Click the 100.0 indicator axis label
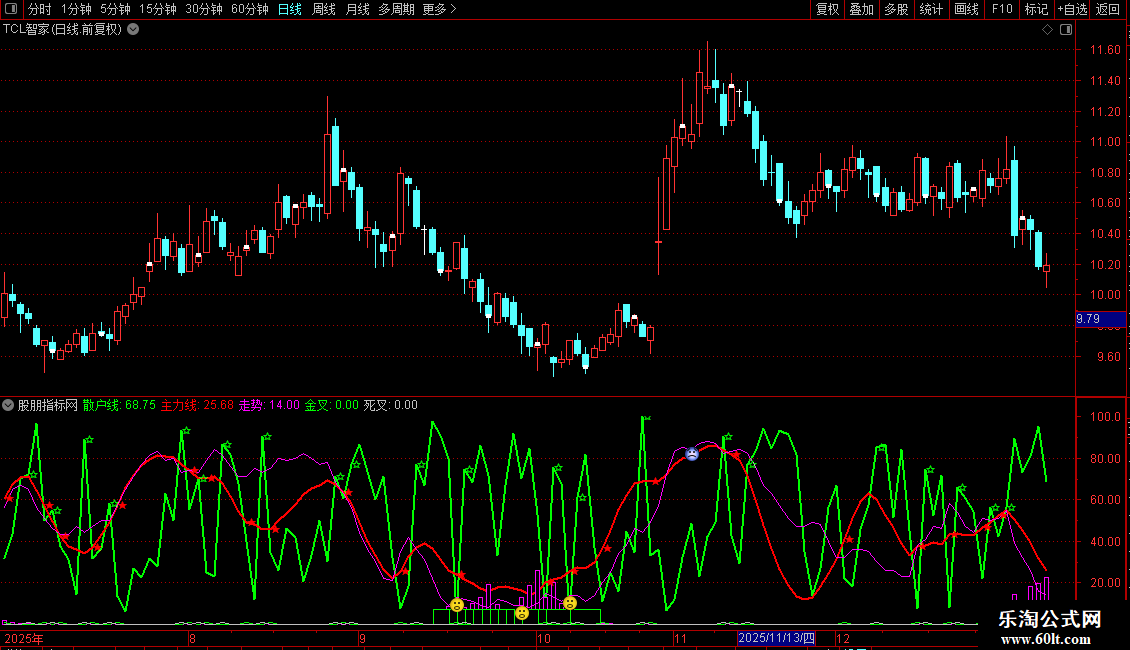 coord(1105,417)
